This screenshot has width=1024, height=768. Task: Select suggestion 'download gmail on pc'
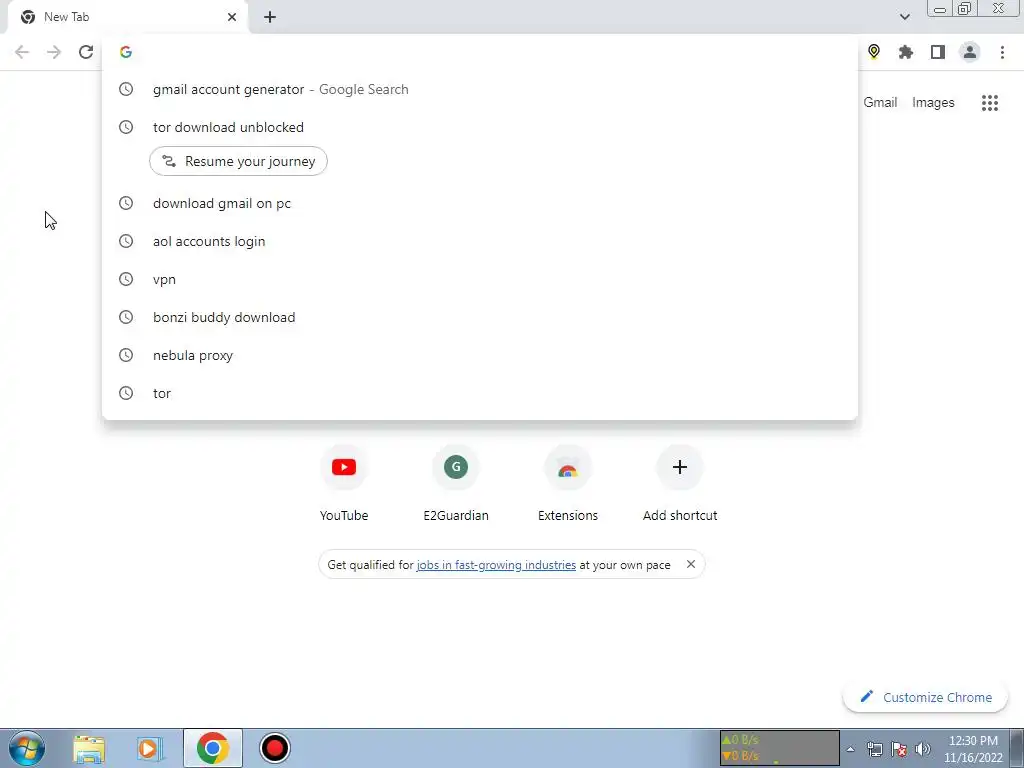pyautogui.click(x=480, y=203)
